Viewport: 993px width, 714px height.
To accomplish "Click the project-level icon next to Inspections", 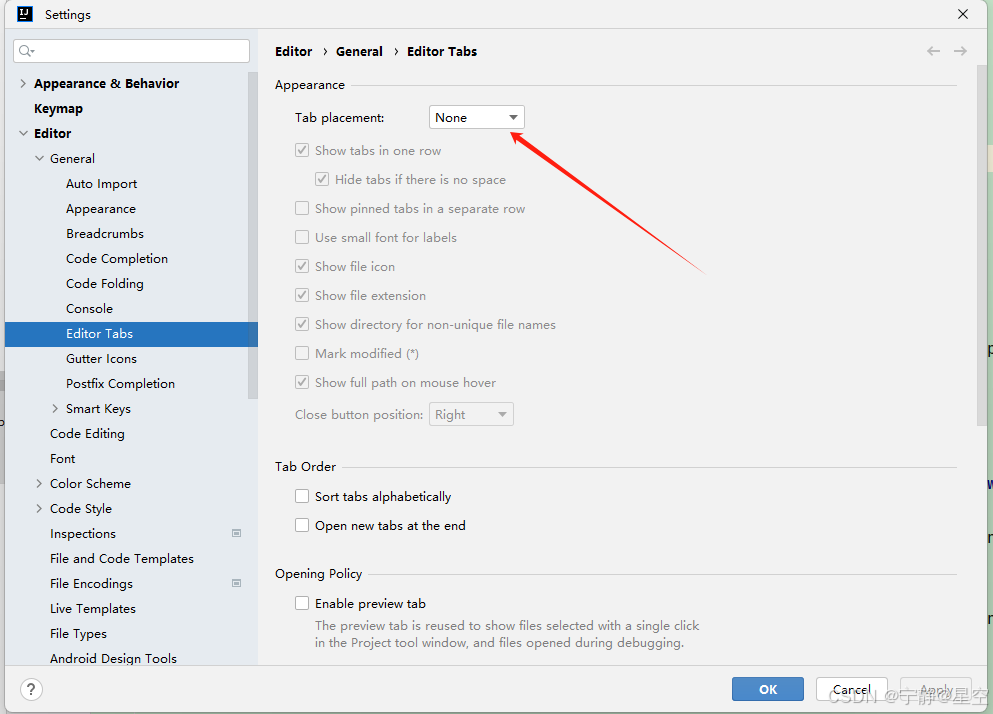I will 236,533.
